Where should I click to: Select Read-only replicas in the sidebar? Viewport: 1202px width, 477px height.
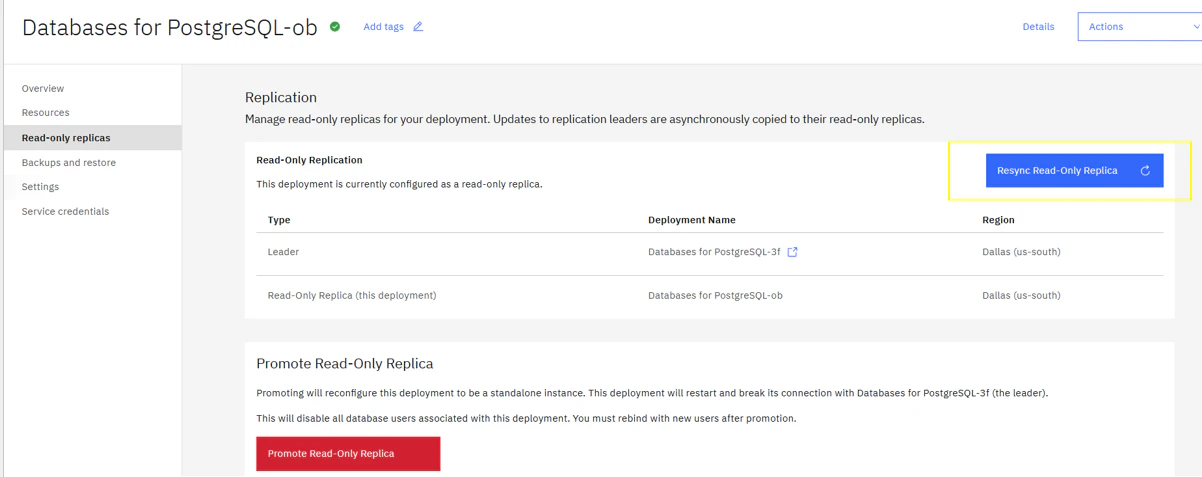pos(92,138)
